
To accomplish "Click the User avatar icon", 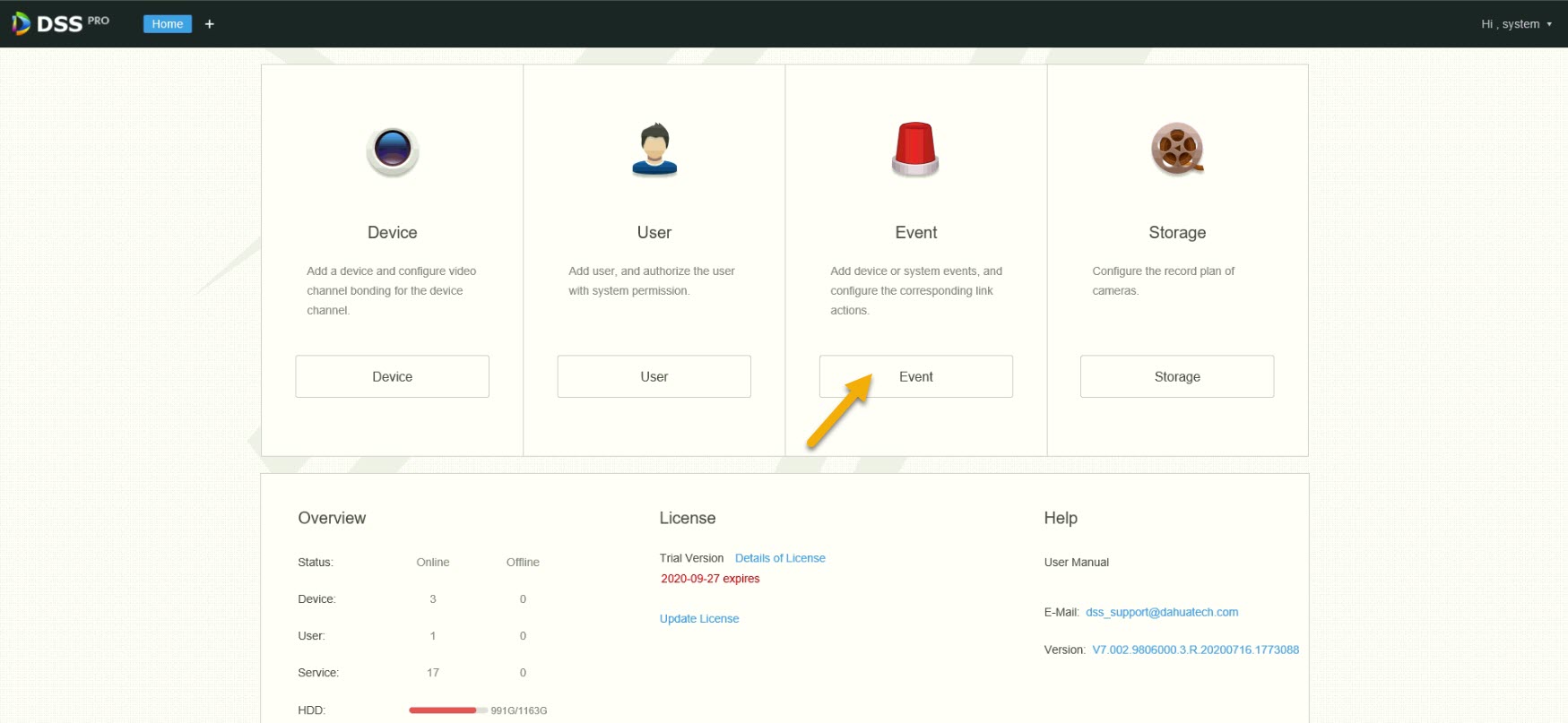I will click(654, 149).
